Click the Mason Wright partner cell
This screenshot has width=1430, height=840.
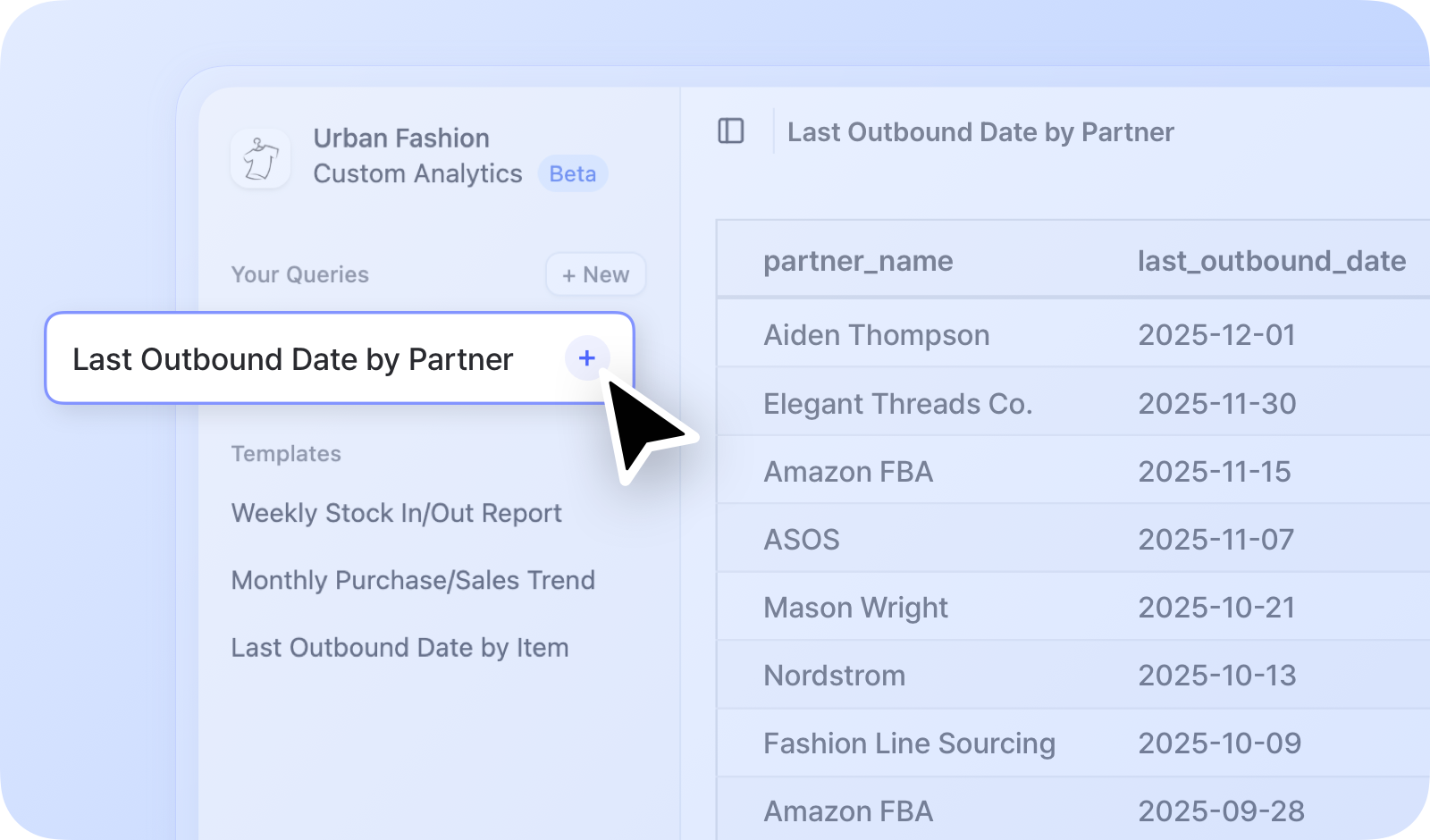click(x=854, y=608)
